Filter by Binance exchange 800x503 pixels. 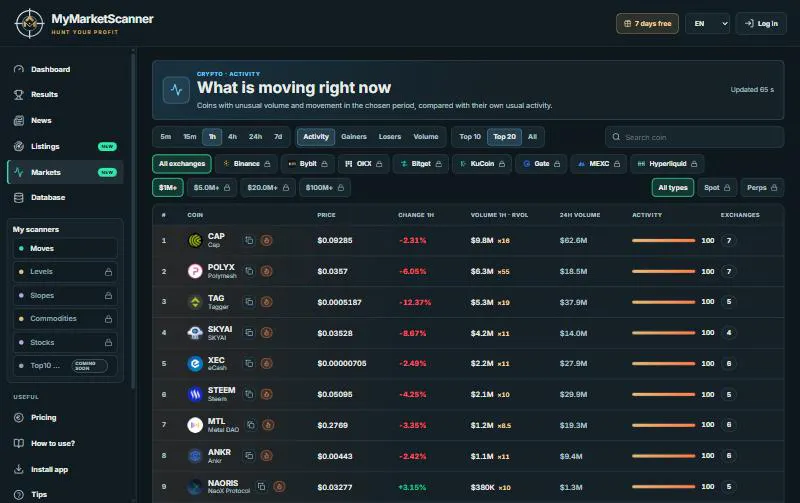246,164
